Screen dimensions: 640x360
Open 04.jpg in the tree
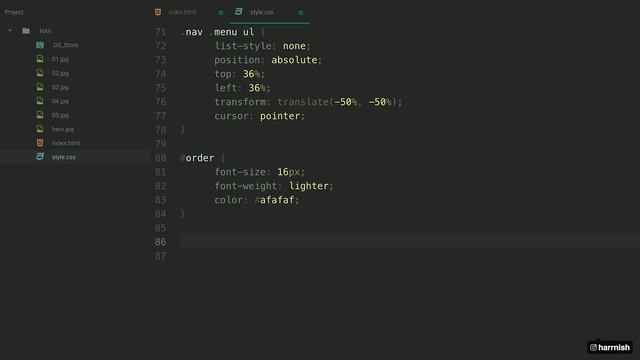click(x=60, y=101)
